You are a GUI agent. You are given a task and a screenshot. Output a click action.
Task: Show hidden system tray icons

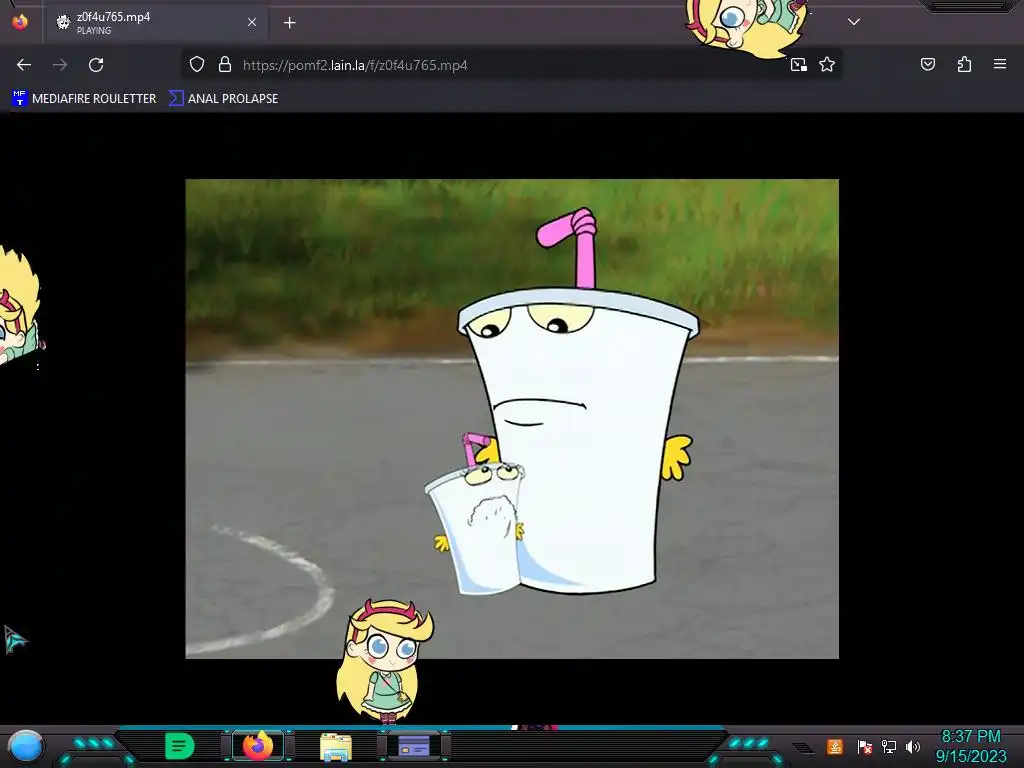coord(803,747)
